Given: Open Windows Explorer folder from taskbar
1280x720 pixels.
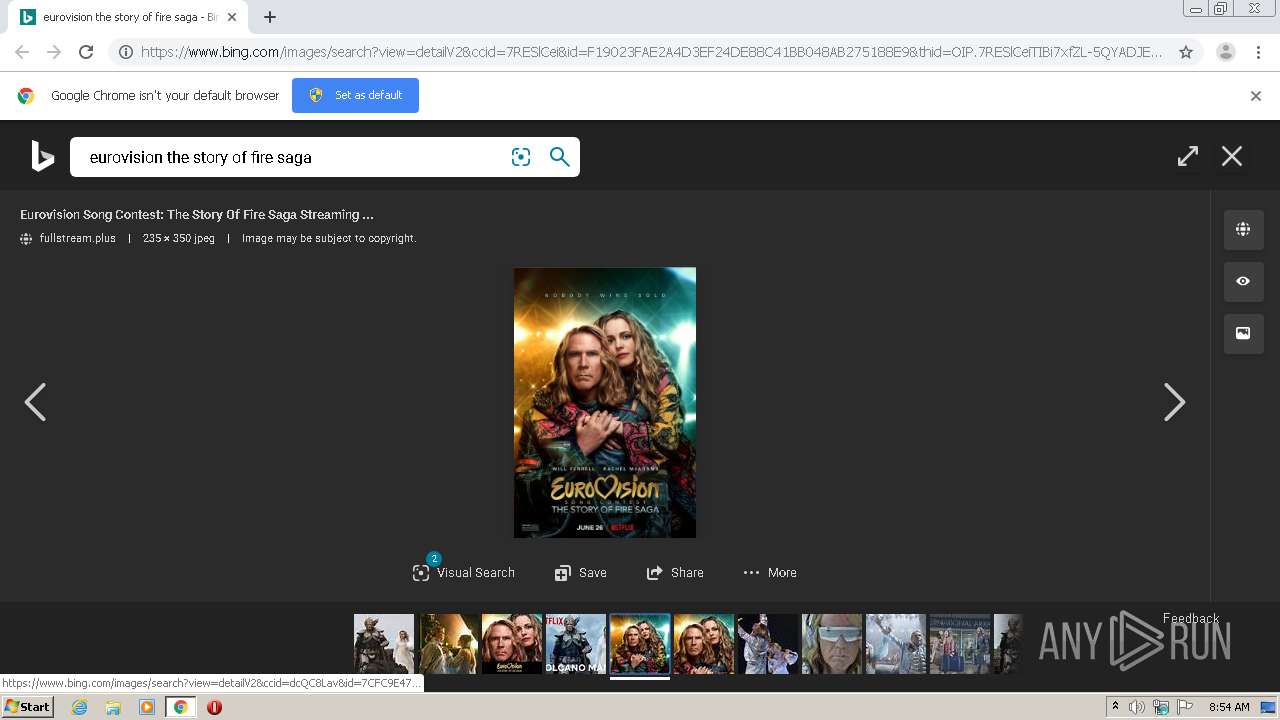Looking at the screenshot, I should pos(113,707).
